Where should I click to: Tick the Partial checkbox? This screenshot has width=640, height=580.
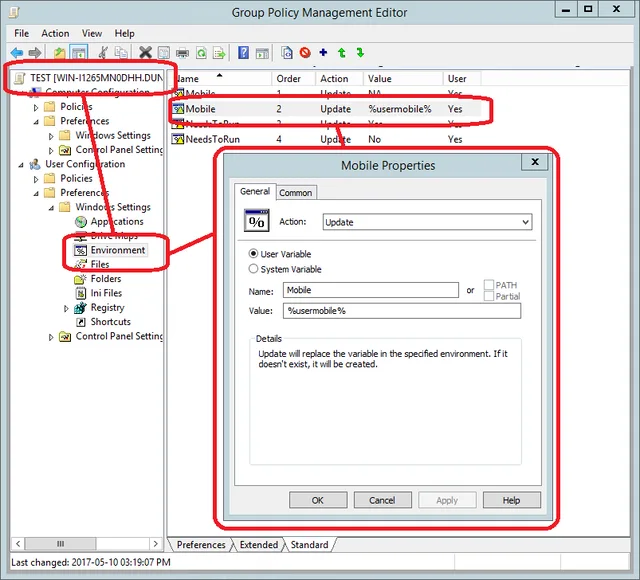click(489, 296)
